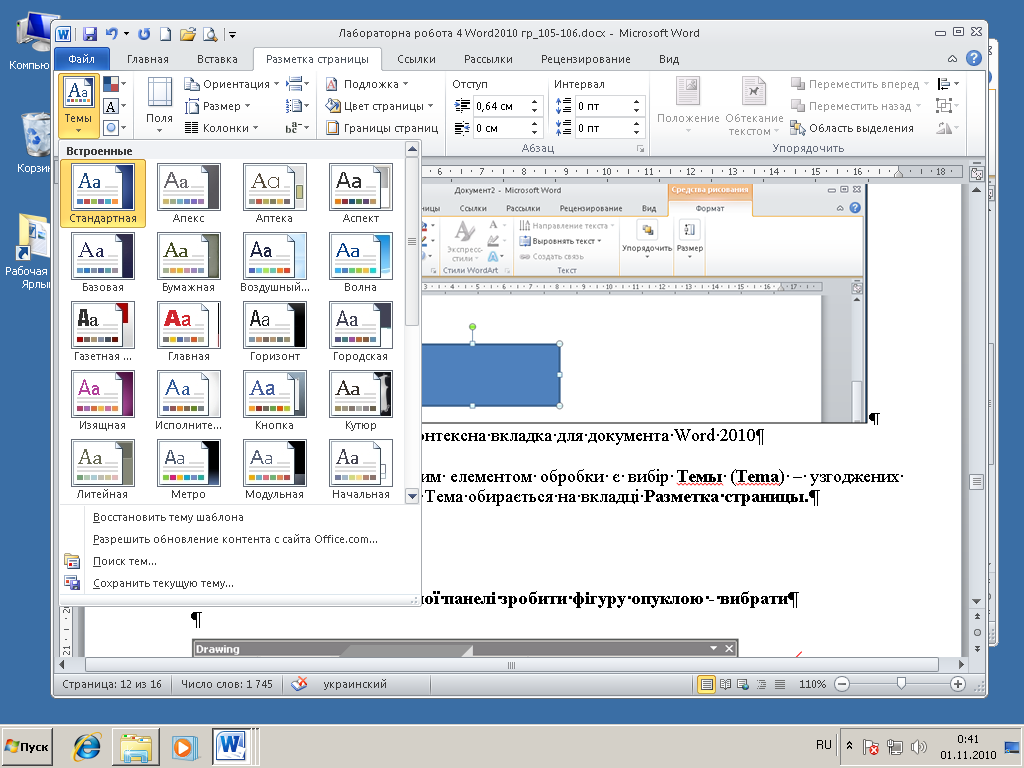Open Internet Explorer from taskbar
The image size is (1024, 768).
[87, 746]
